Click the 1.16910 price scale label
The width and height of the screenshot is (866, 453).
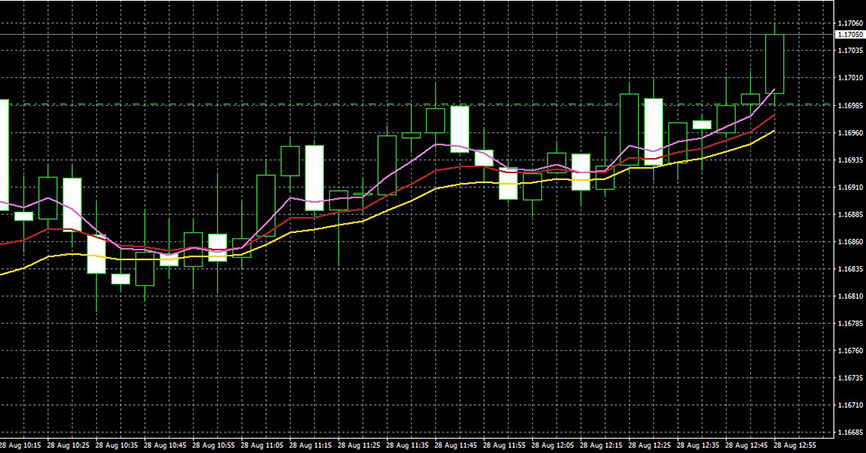point(849,187)
